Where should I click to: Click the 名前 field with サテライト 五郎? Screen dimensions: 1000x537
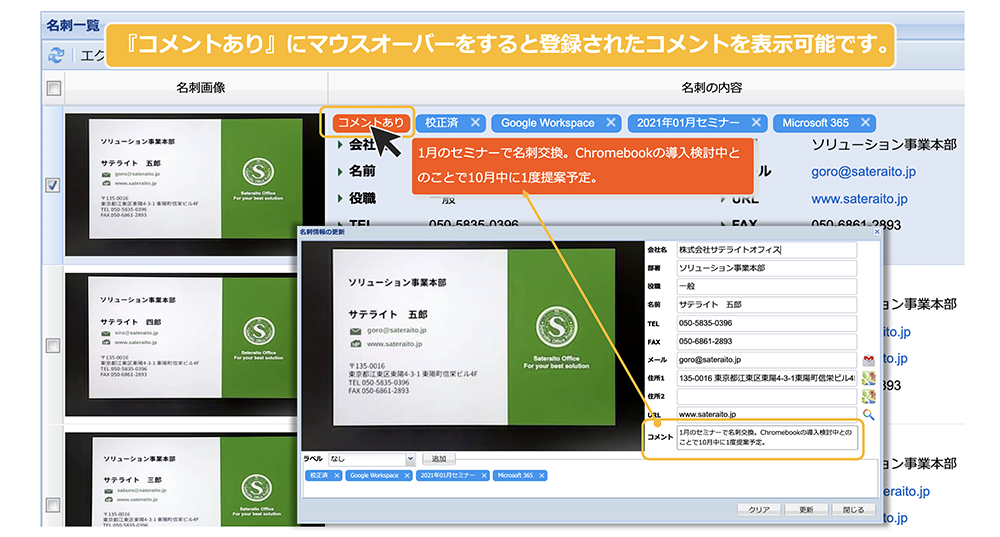click(767, 305)
